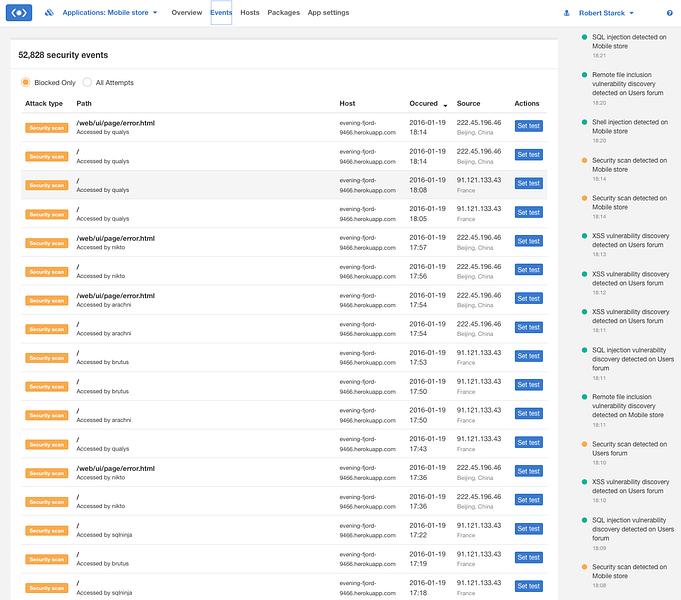Open the /web/ui/page/error.html path accessed by arachni
The image size is (681, 600).
[x=116, y=296]
